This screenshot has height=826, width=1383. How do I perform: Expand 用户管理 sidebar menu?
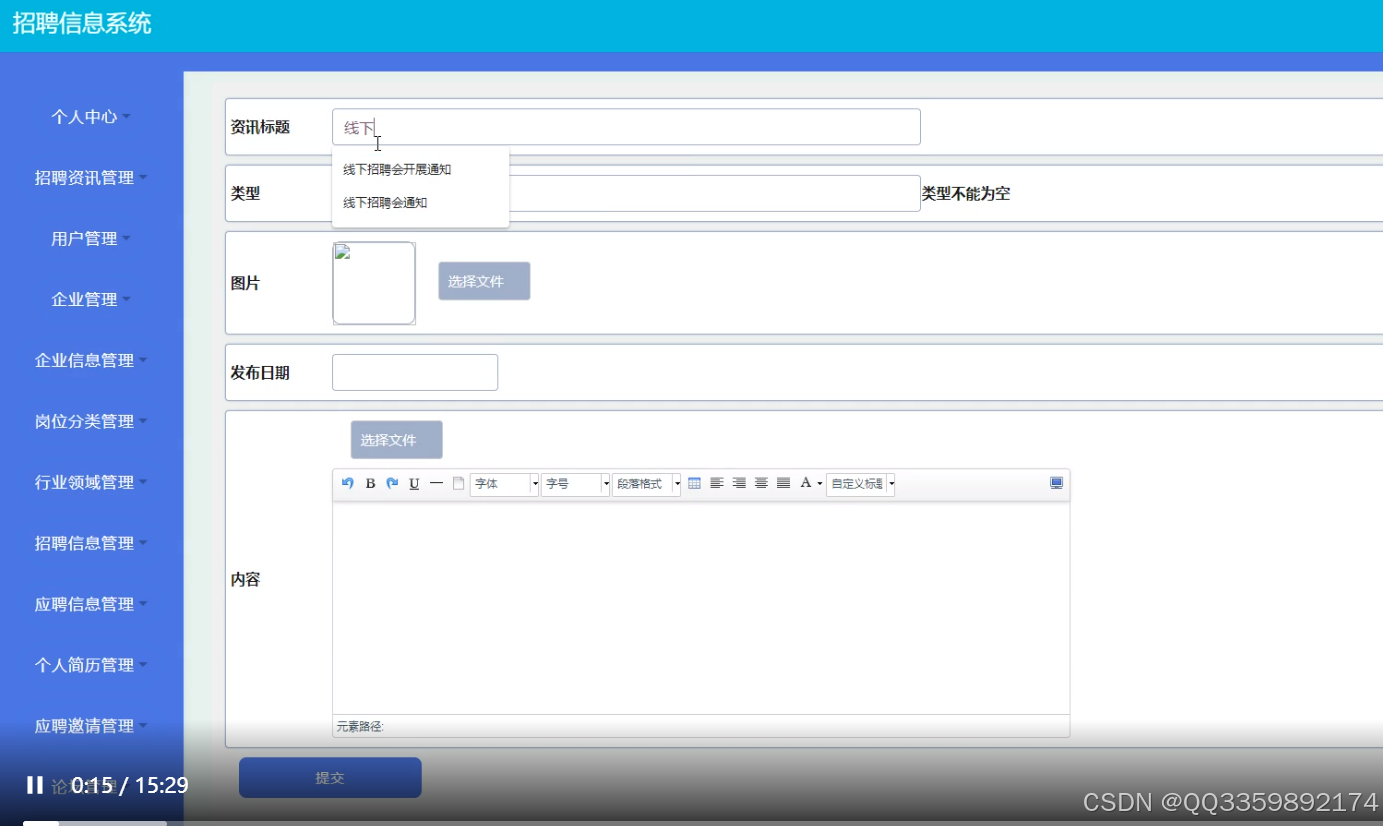coord(91,239)
